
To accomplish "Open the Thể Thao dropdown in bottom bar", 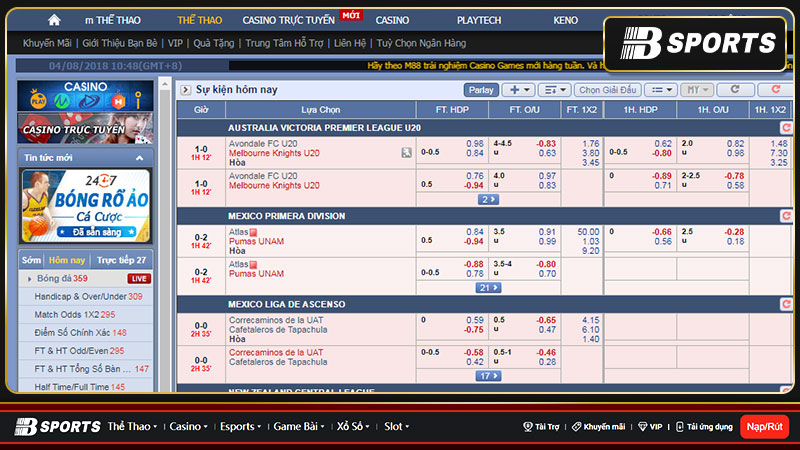I will (132, 427).
